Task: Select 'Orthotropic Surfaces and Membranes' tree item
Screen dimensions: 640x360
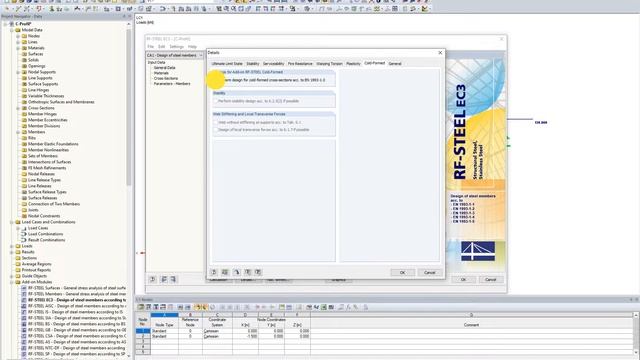Action: coord(61,102)
